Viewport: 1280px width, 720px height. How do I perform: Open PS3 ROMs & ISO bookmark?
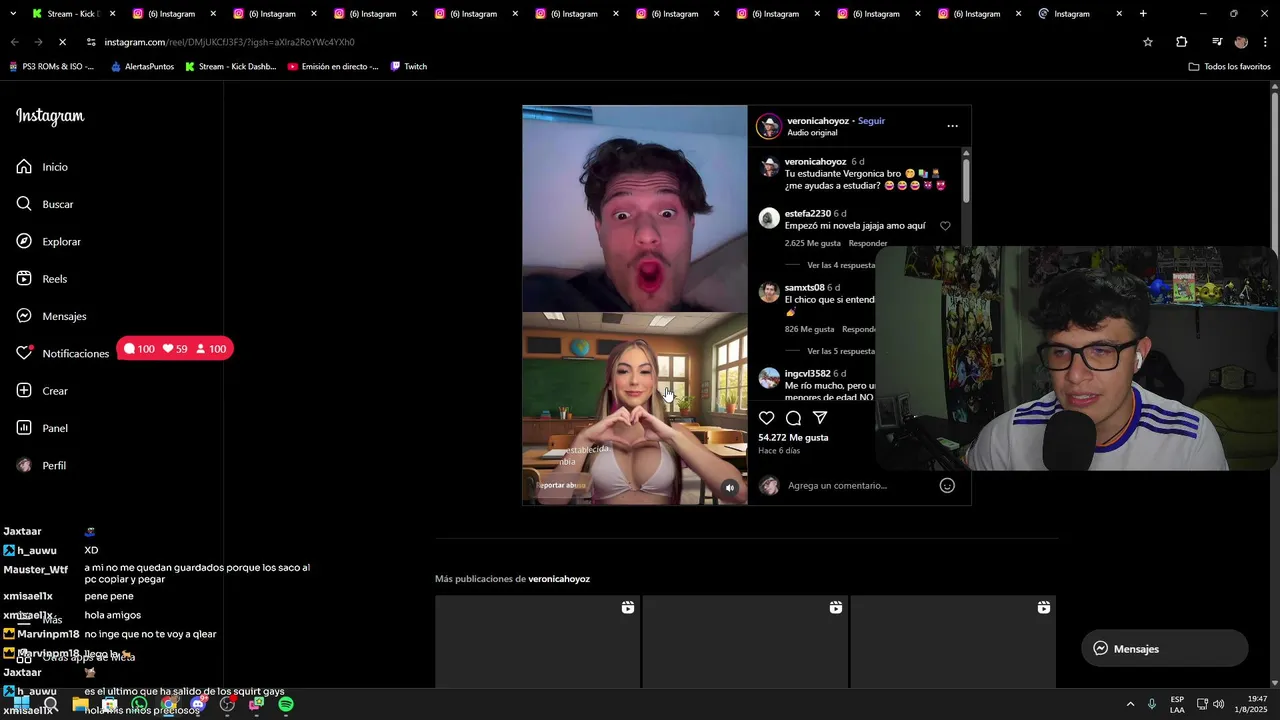click(x=51, y=67)
